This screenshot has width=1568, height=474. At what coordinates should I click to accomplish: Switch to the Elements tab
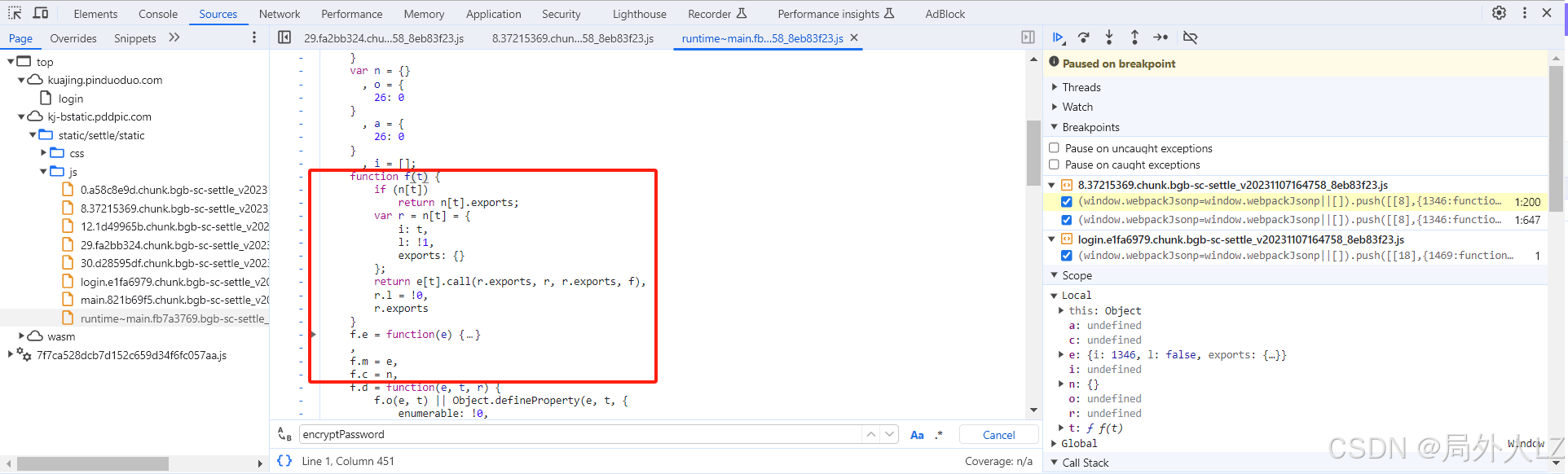(95, 14)
